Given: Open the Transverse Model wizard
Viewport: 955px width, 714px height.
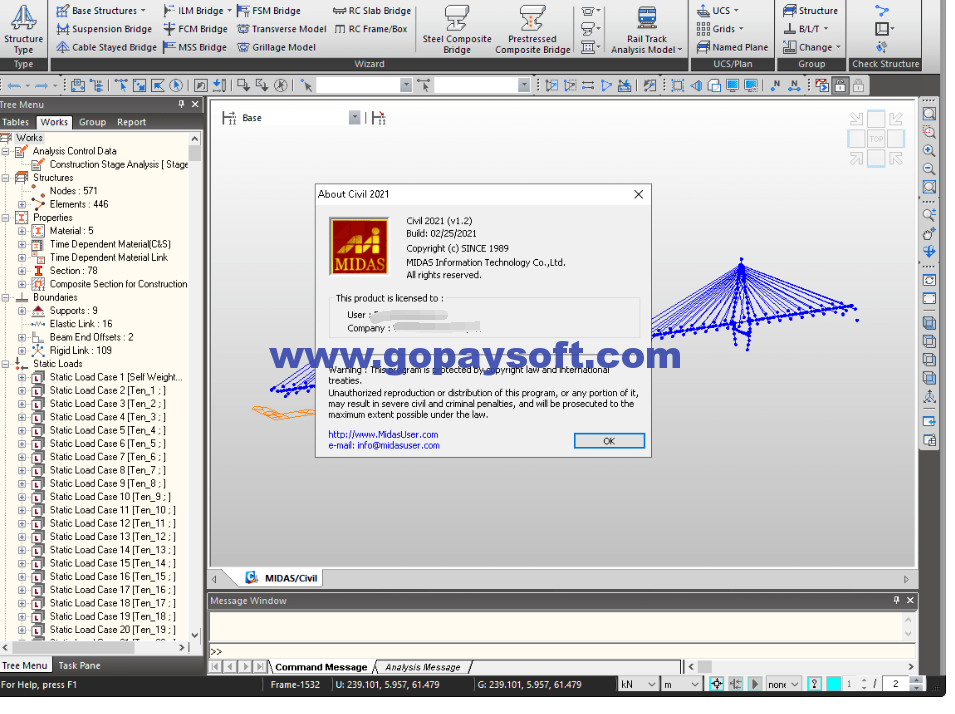Looking at the screenshot, I should coord(281,29).
